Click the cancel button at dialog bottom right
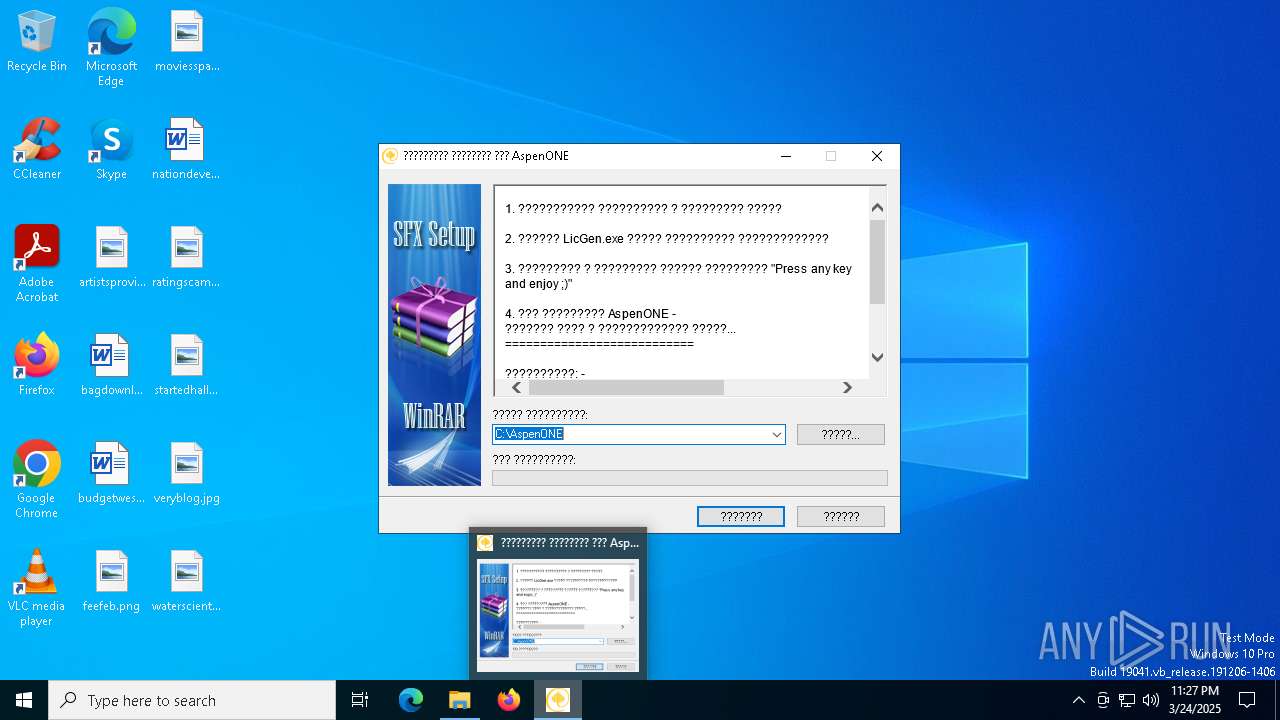 (841, 516)
